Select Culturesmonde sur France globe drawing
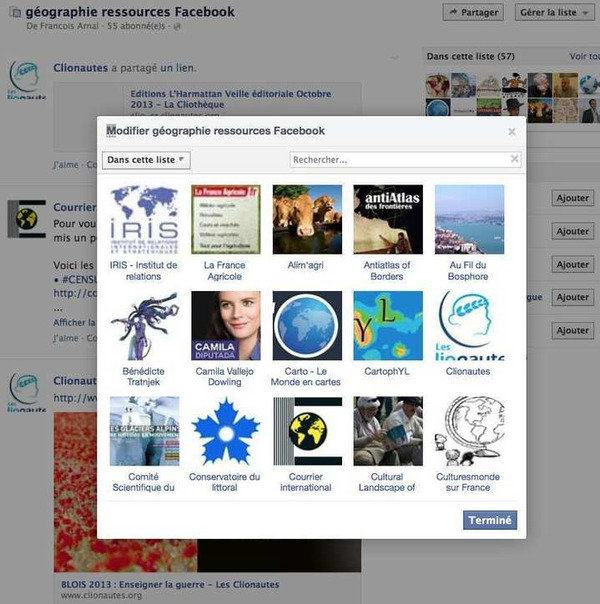 point(469,431)
